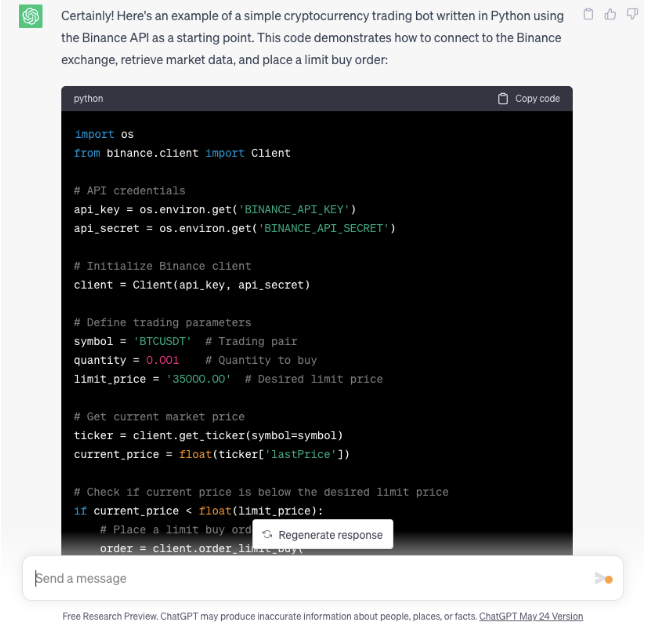Give the response a thumbs up
Screen dimensions: 653x639
tap(610, 15)
